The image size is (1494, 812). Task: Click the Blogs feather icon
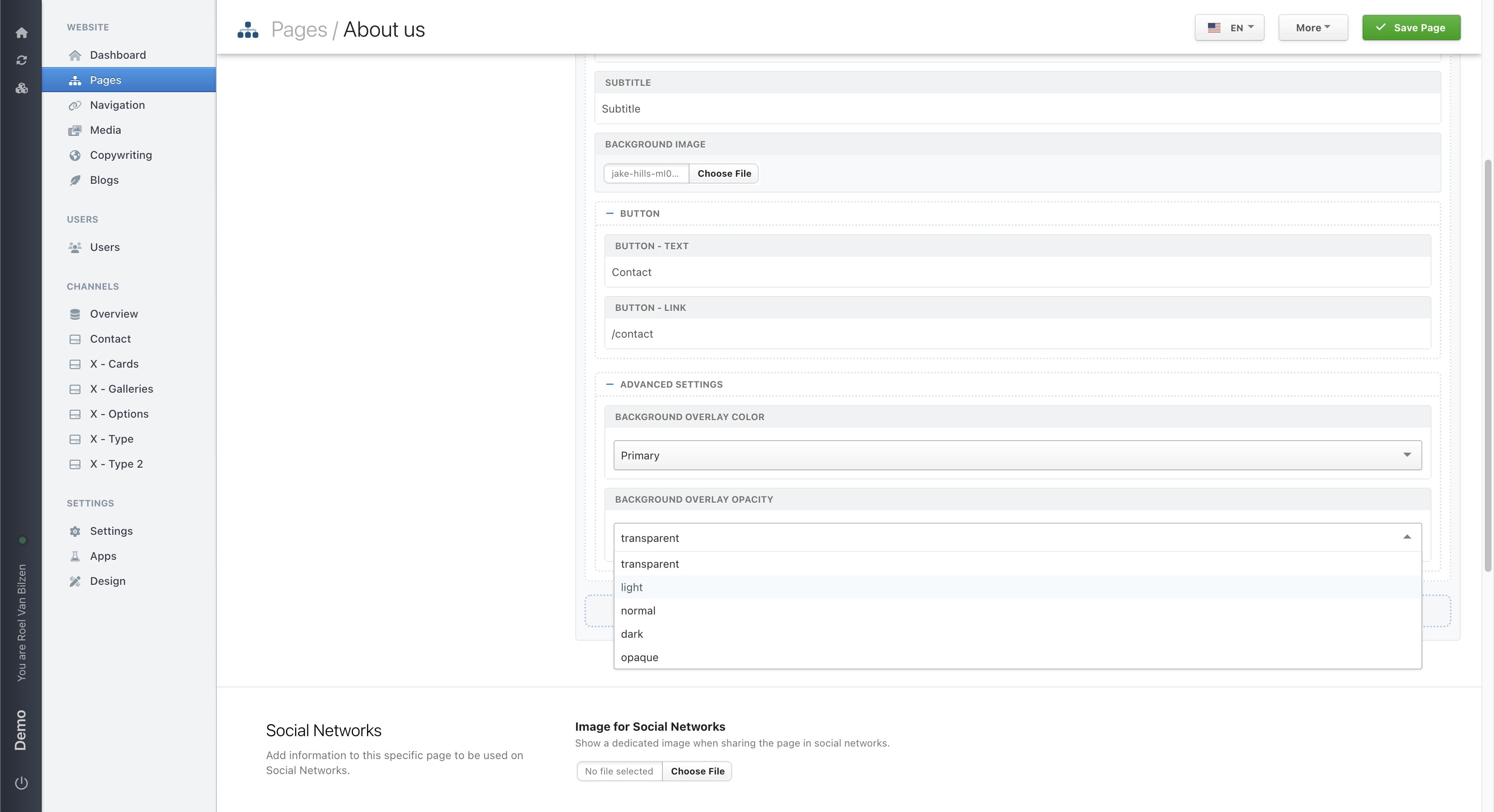pos(75,180)
